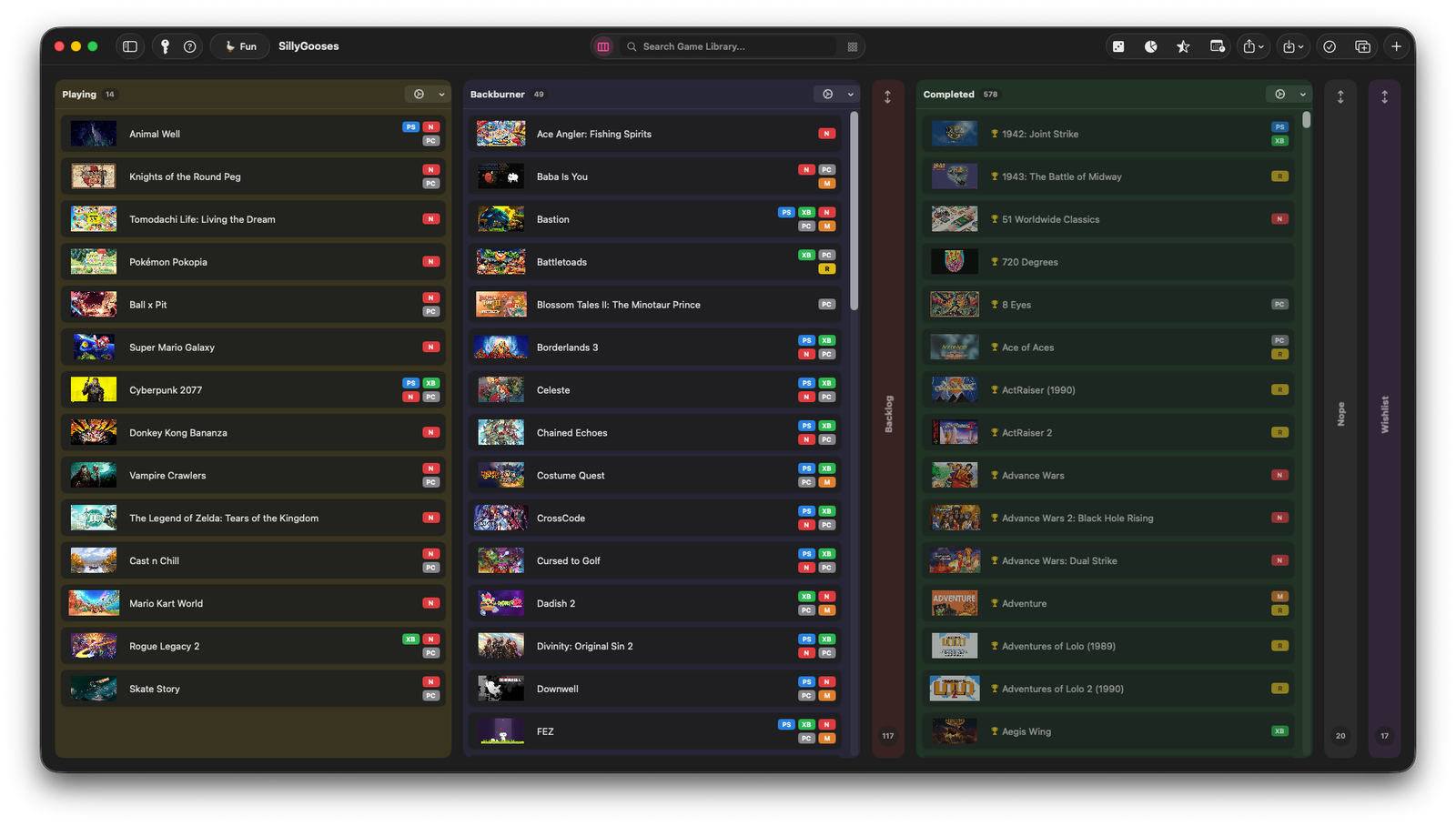Toggle the sidebar panel button
The image size is (1456, 826).
coord(130,46)
